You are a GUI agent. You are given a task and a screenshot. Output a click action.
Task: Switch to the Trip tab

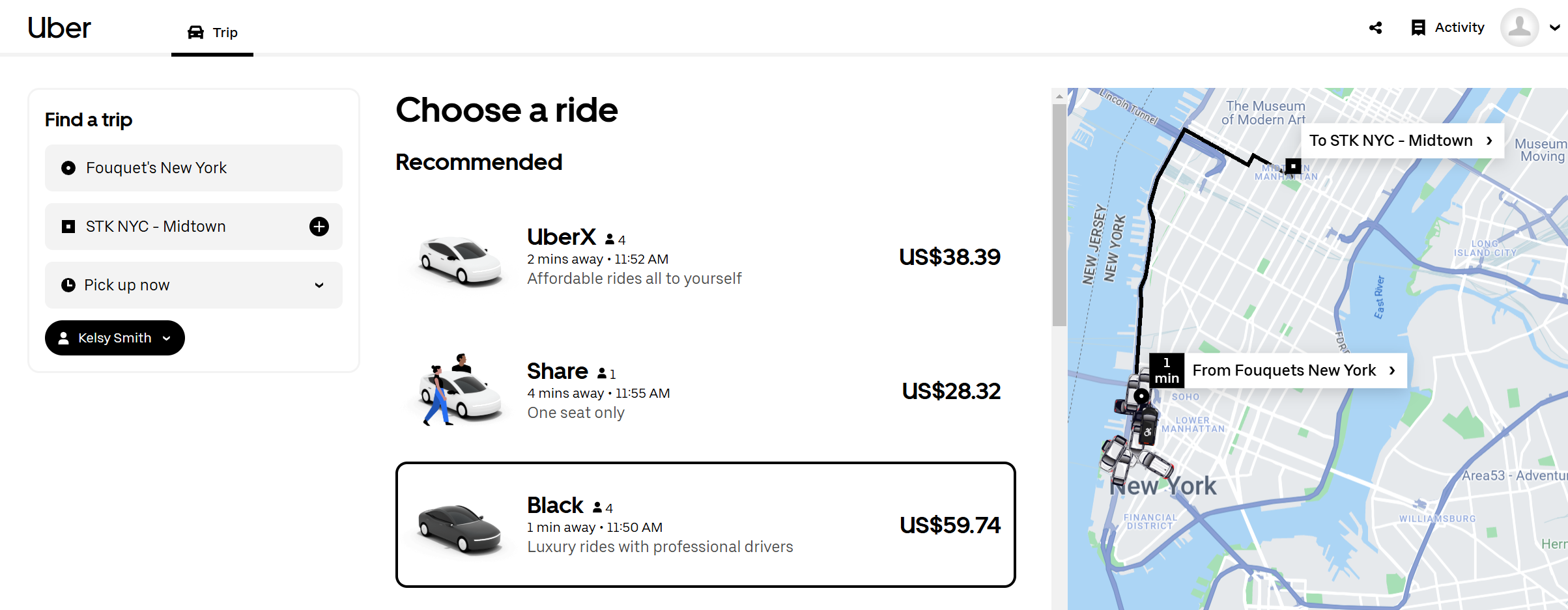pyautogui.click(x=212, y=33)
